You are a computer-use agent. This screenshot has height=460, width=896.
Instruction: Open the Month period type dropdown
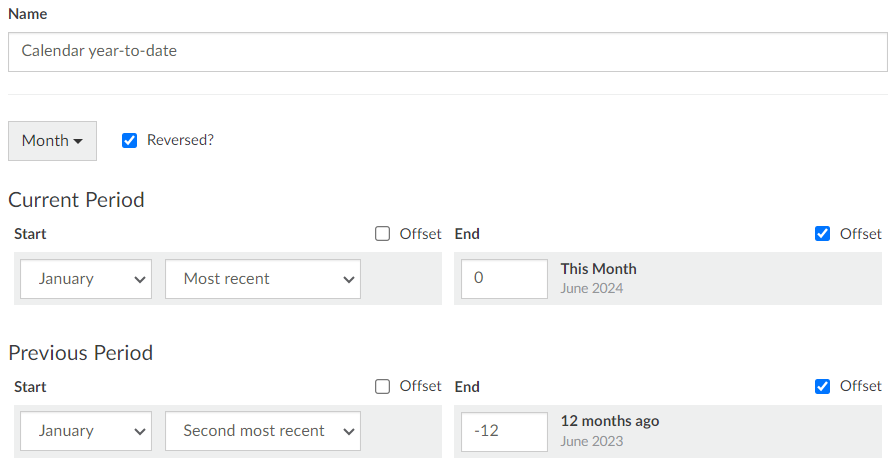(52, 141)
